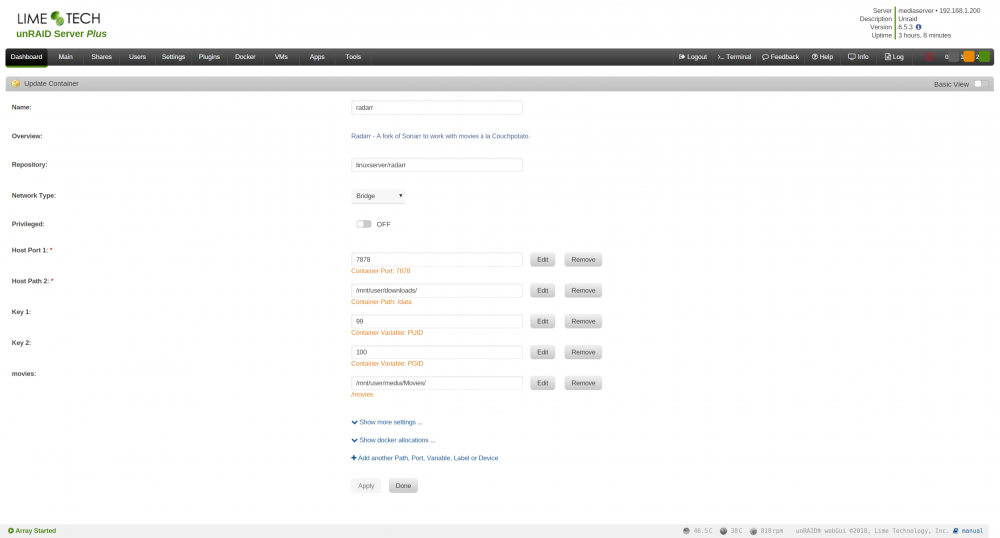Open the Shares tab
This screenshot has width=1000, height=538.
click(x=101, y=57)
